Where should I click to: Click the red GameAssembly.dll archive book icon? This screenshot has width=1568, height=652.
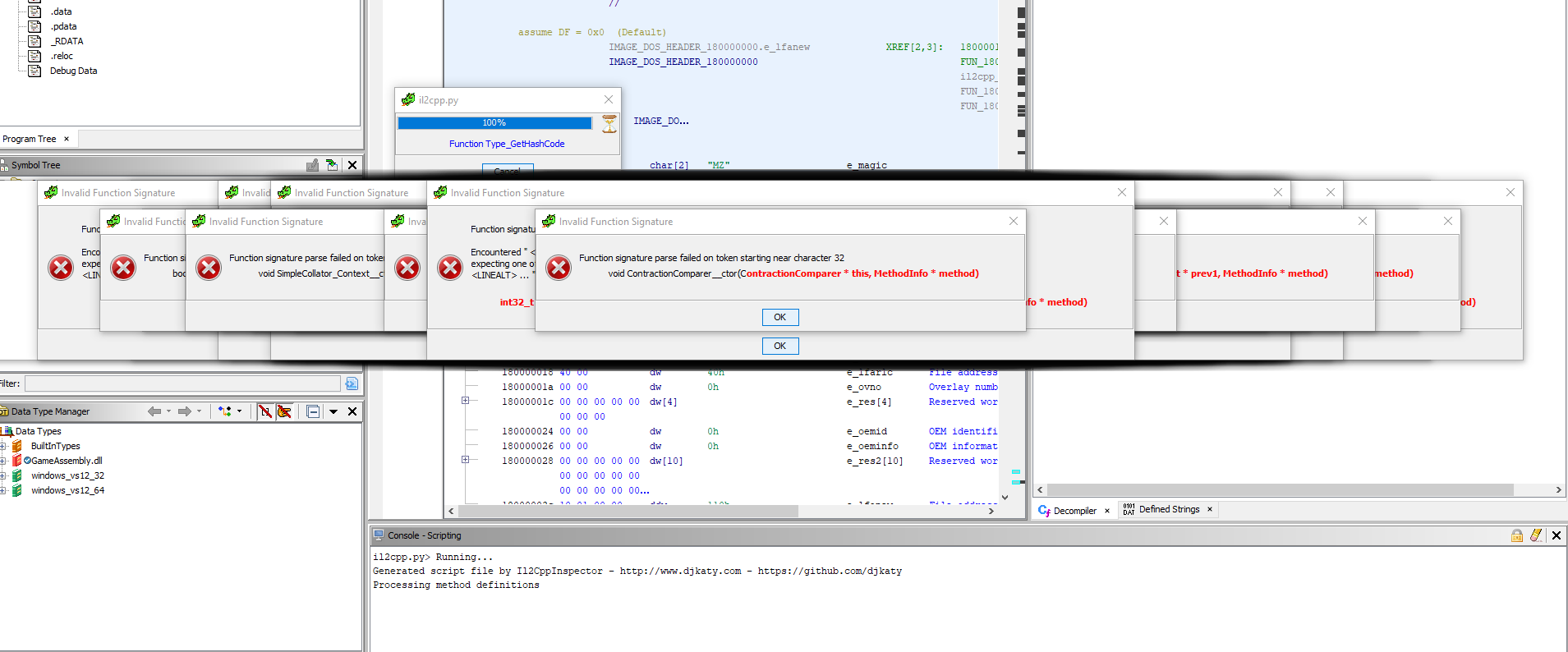16,461
